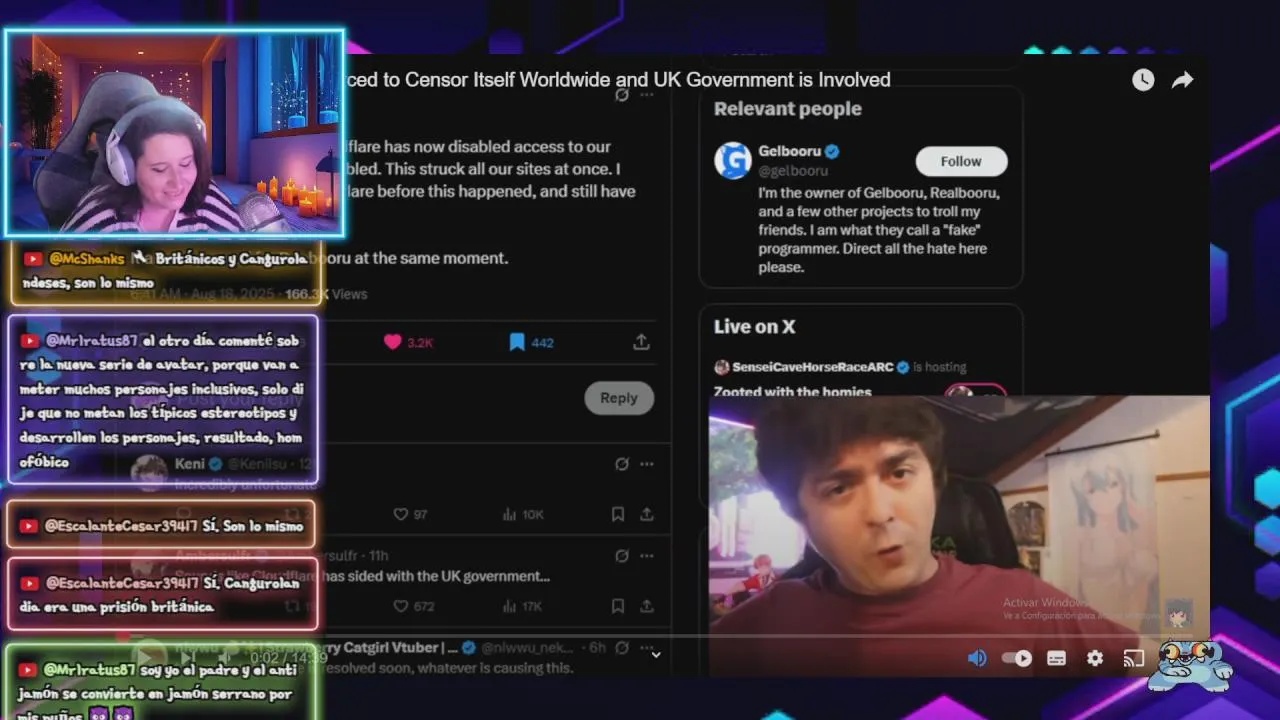Like Keni's reply showing 97
The width and height of the screenshot is (1280, 720).
click(x=400, y=514)
